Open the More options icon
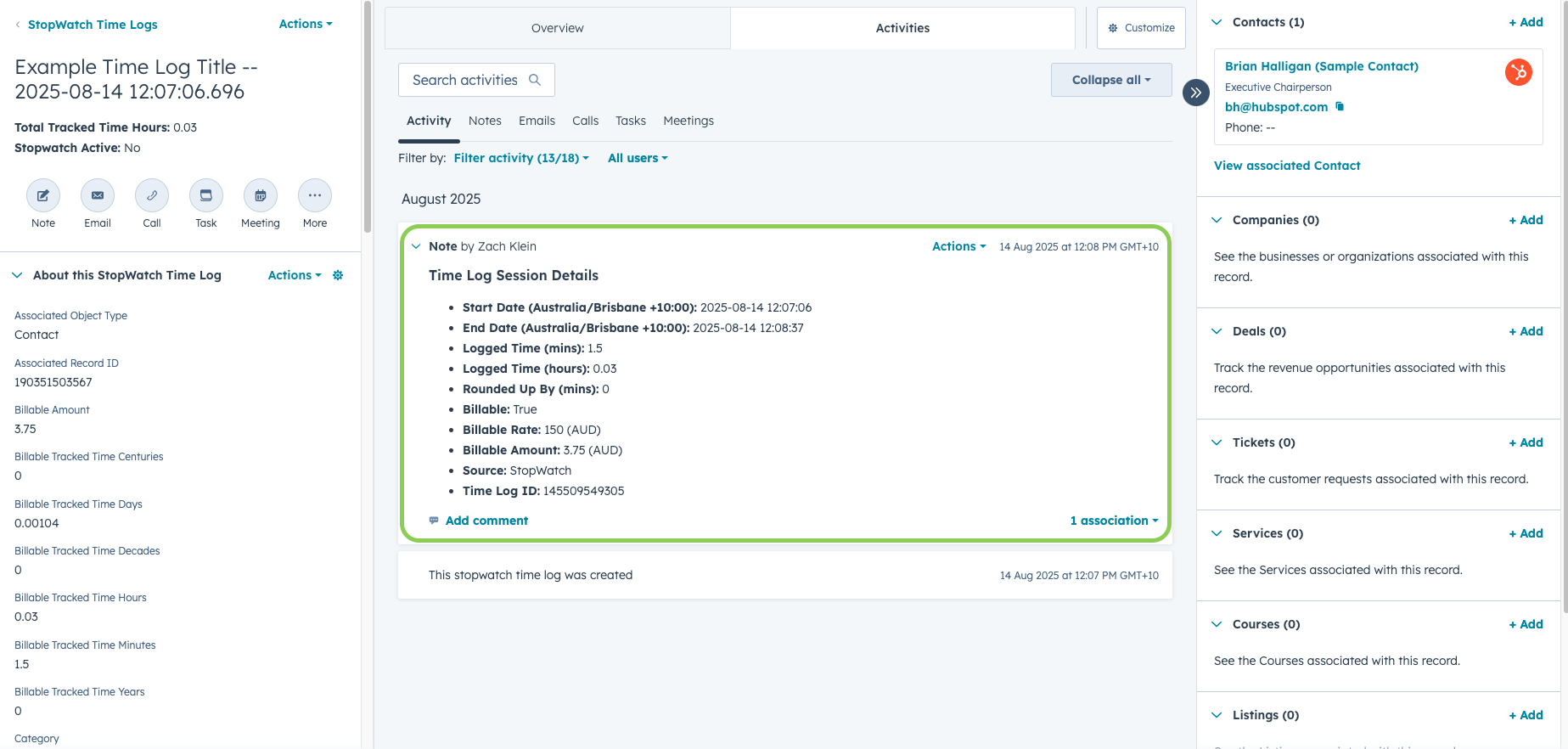The height and width of the screenshot is (749, 1568). (x=315, y=195)
